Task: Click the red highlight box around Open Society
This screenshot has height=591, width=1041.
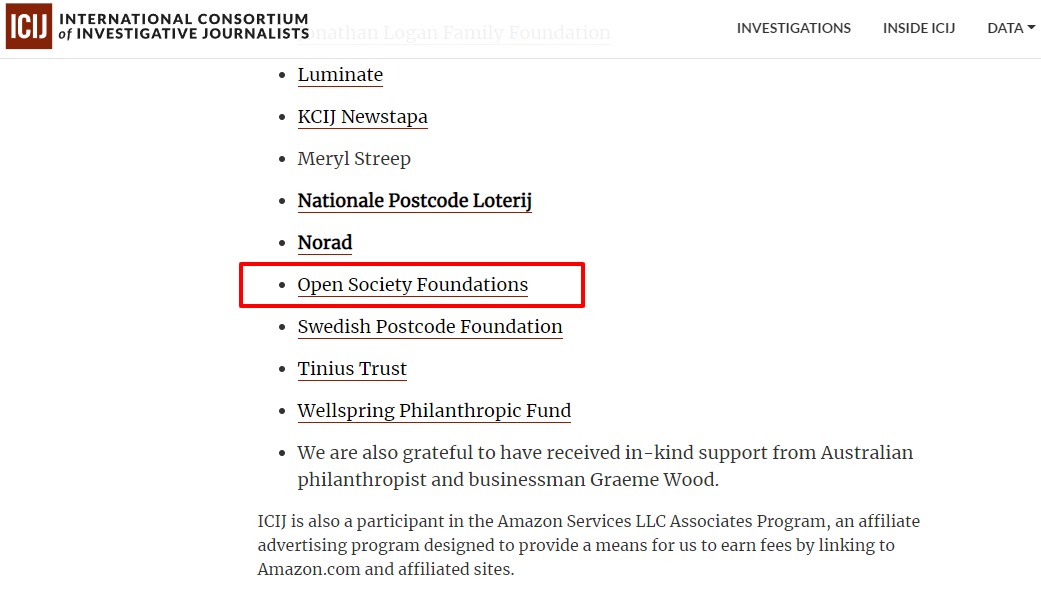Action: click(412, 285)
